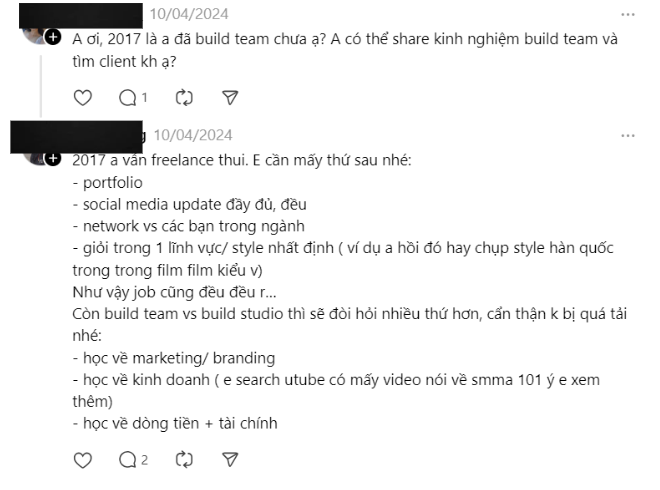This screenshot has height=490, width=660.
Task: Follow the first commenter using plus badge
Action: click(x=53, y=37)
